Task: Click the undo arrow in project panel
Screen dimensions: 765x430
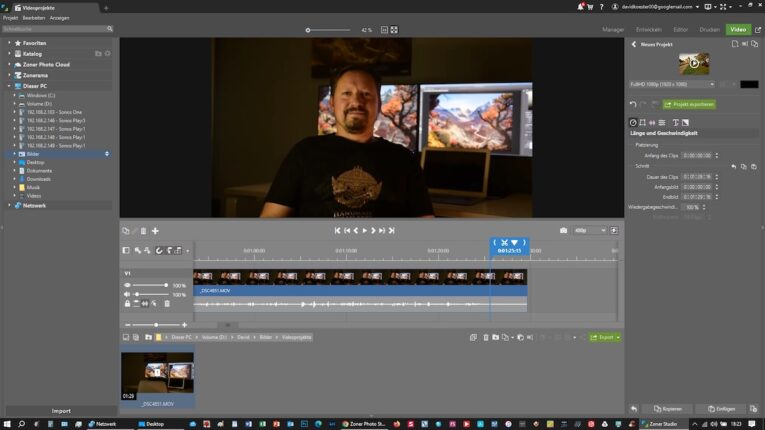Action: click(633, 104)
